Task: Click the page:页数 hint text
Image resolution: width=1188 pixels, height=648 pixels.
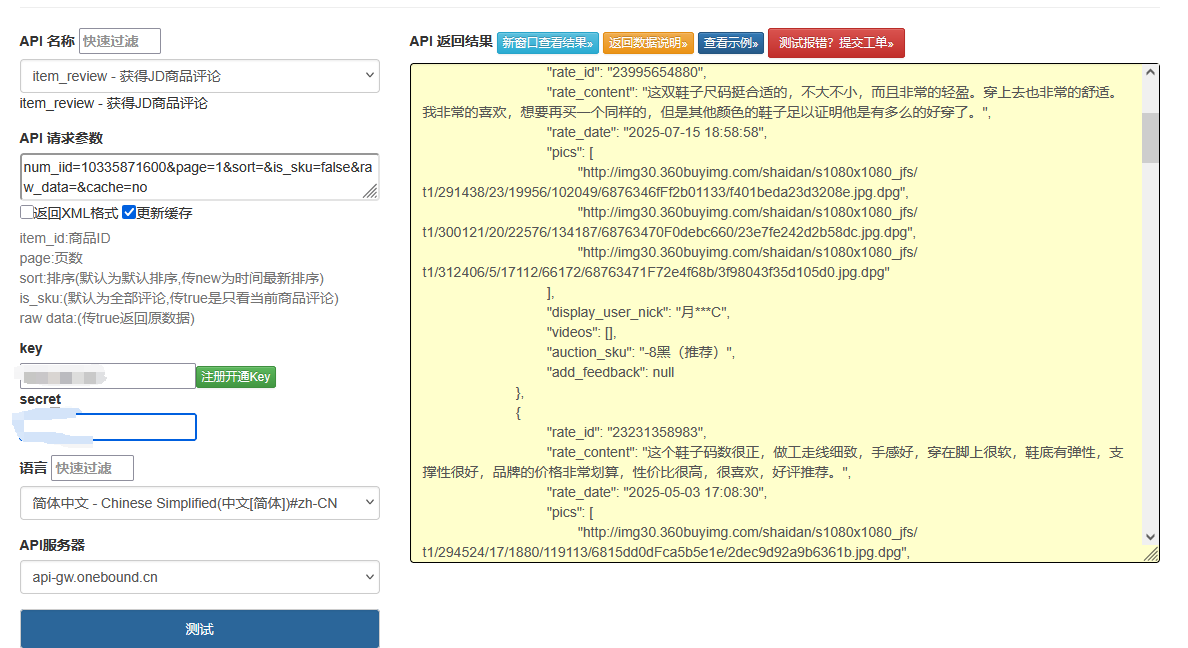Action: pyautogui.click(x=52, y=258)
